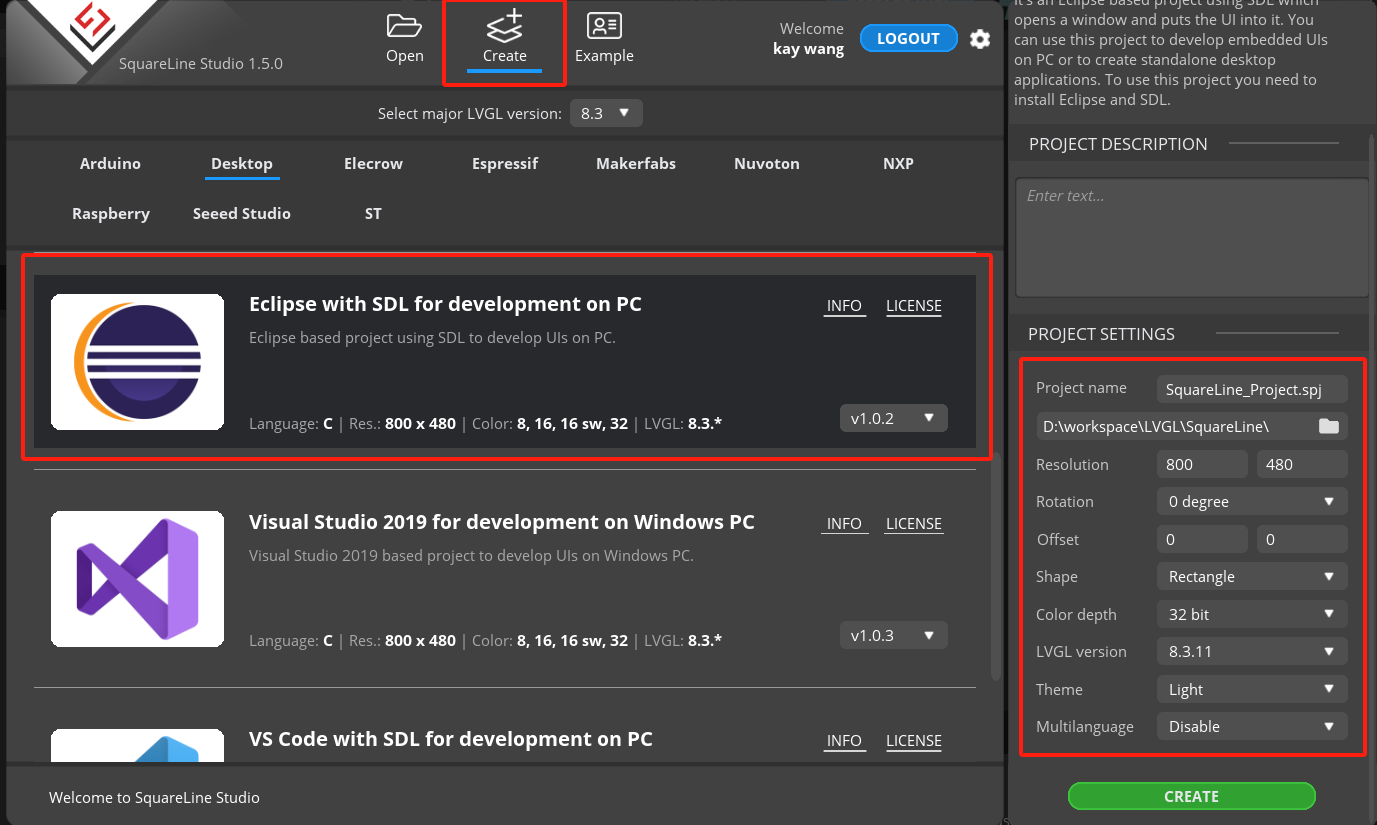
Task: Open settings with the gear icon
Action: [x=980, y=39]
